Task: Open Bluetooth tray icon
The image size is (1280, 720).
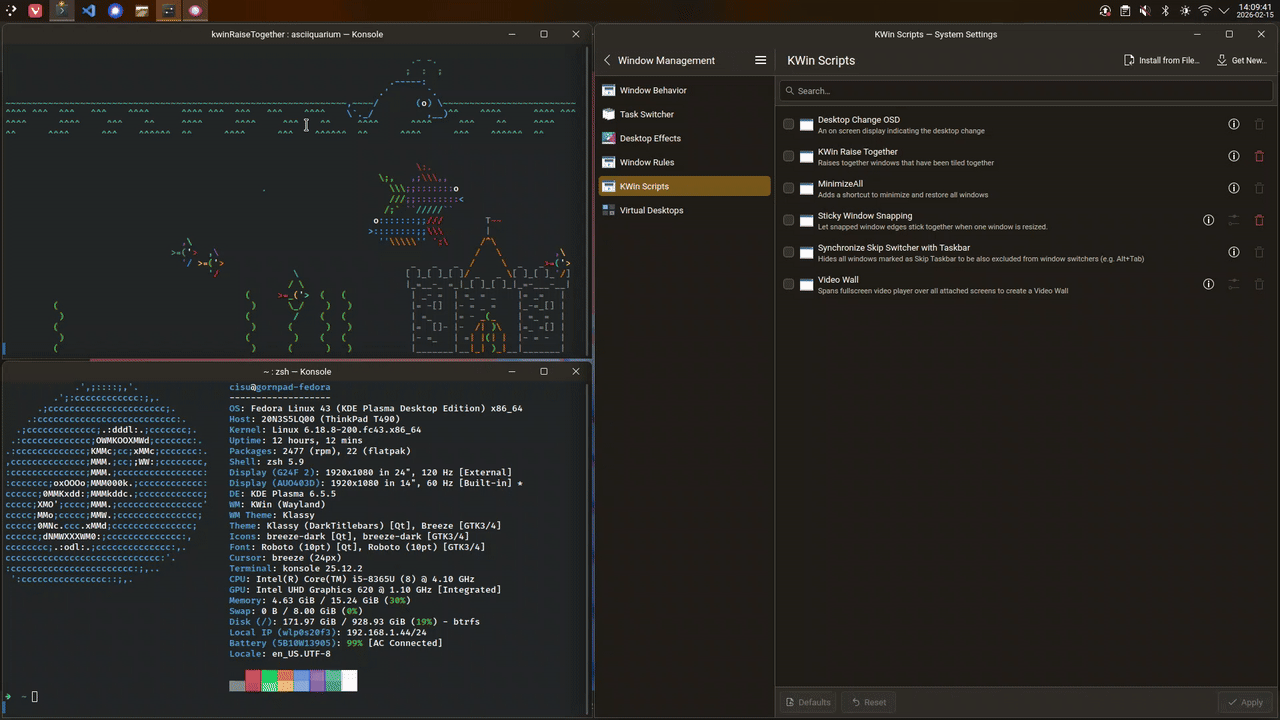Action: coord(1165,11)
